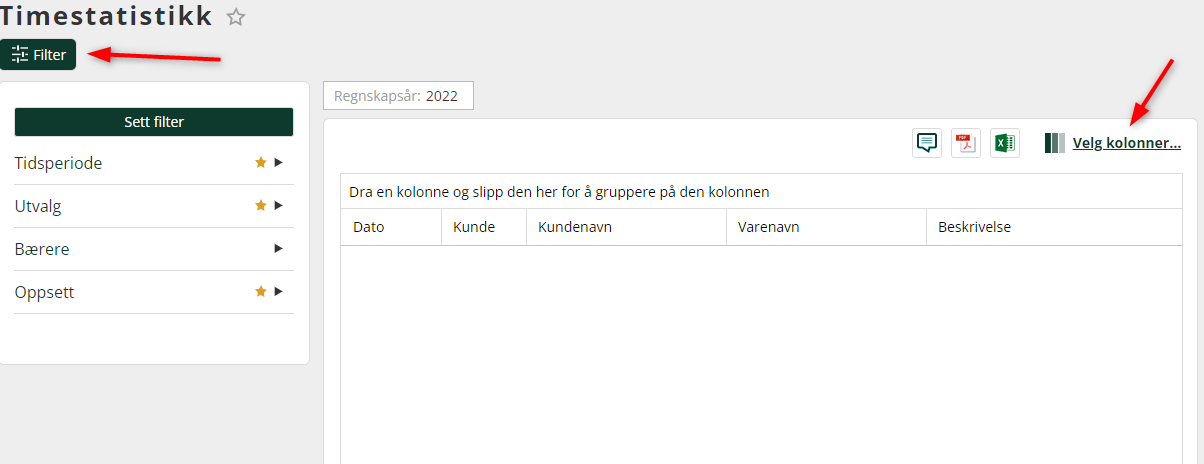Expand the Utvalg filter section arrow
This screenshot has width=1204, height=464.
279,205
